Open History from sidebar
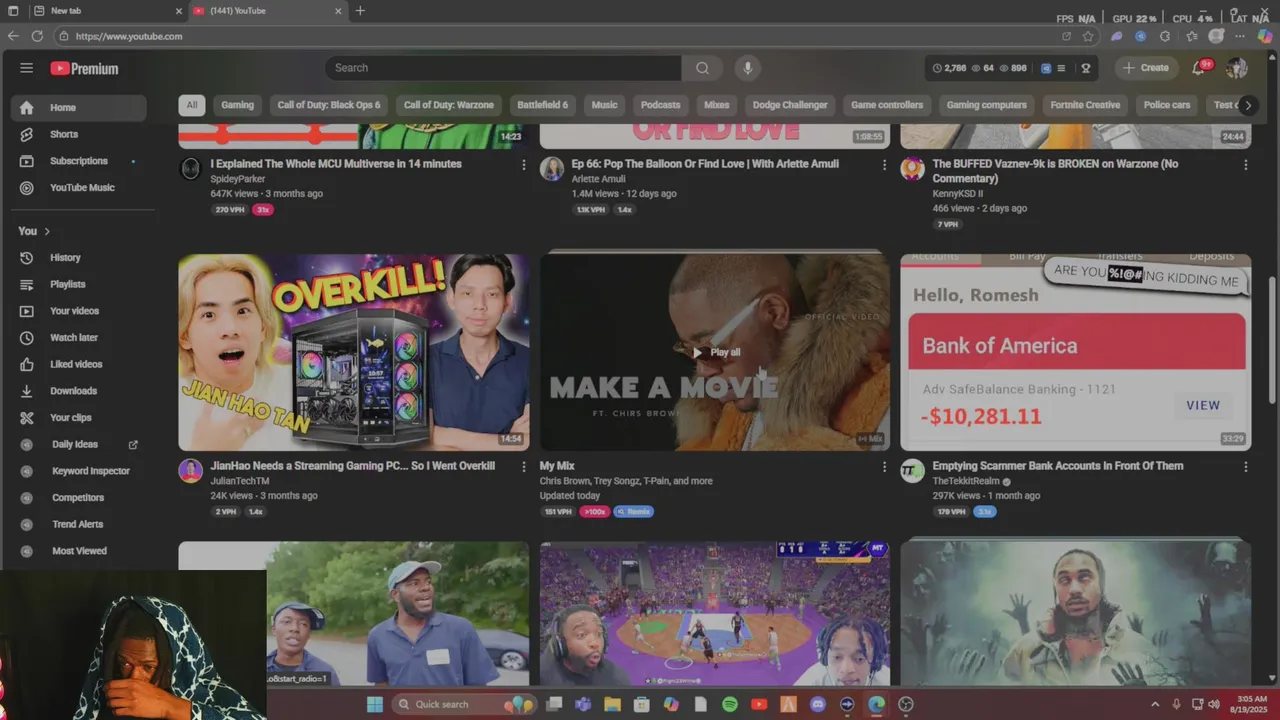The height and width of the screenshot is (720, 1280). click(x=79, y=258)
